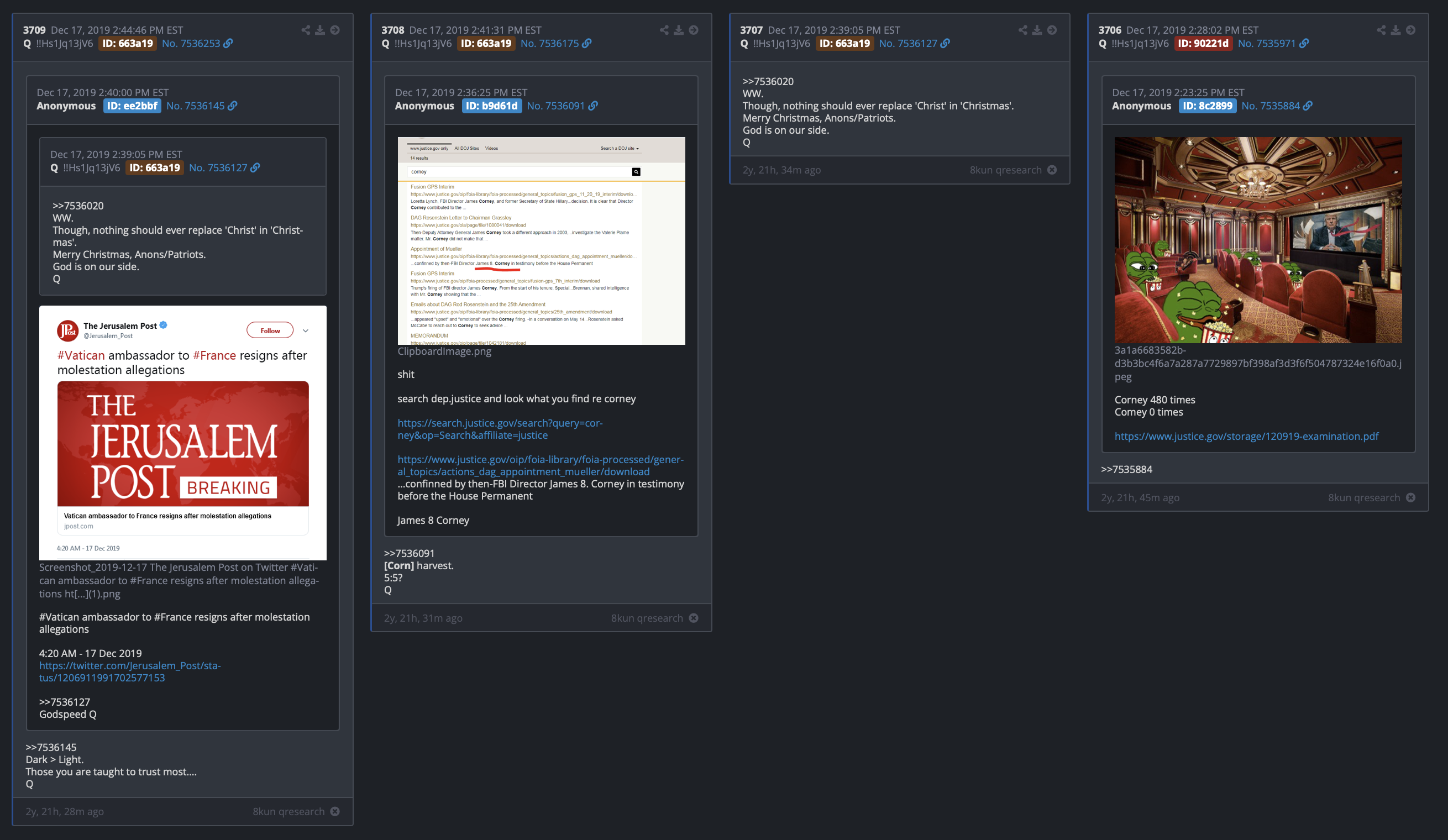Screen dimensions: 1448x840
Task: Click link icon in post 3707 header
Action: point(945,43)
